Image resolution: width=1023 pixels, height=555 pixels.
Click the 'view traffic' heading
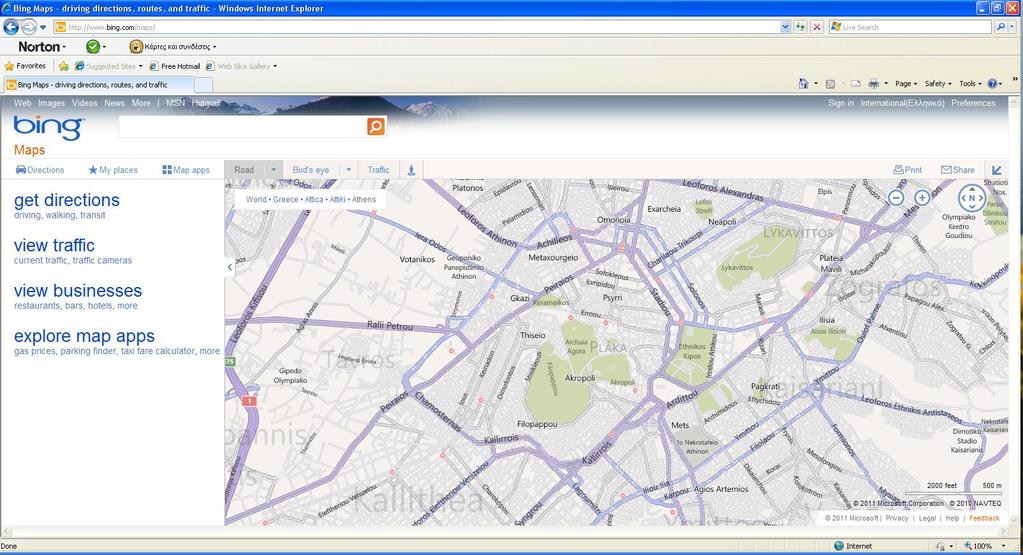[54, 245]
